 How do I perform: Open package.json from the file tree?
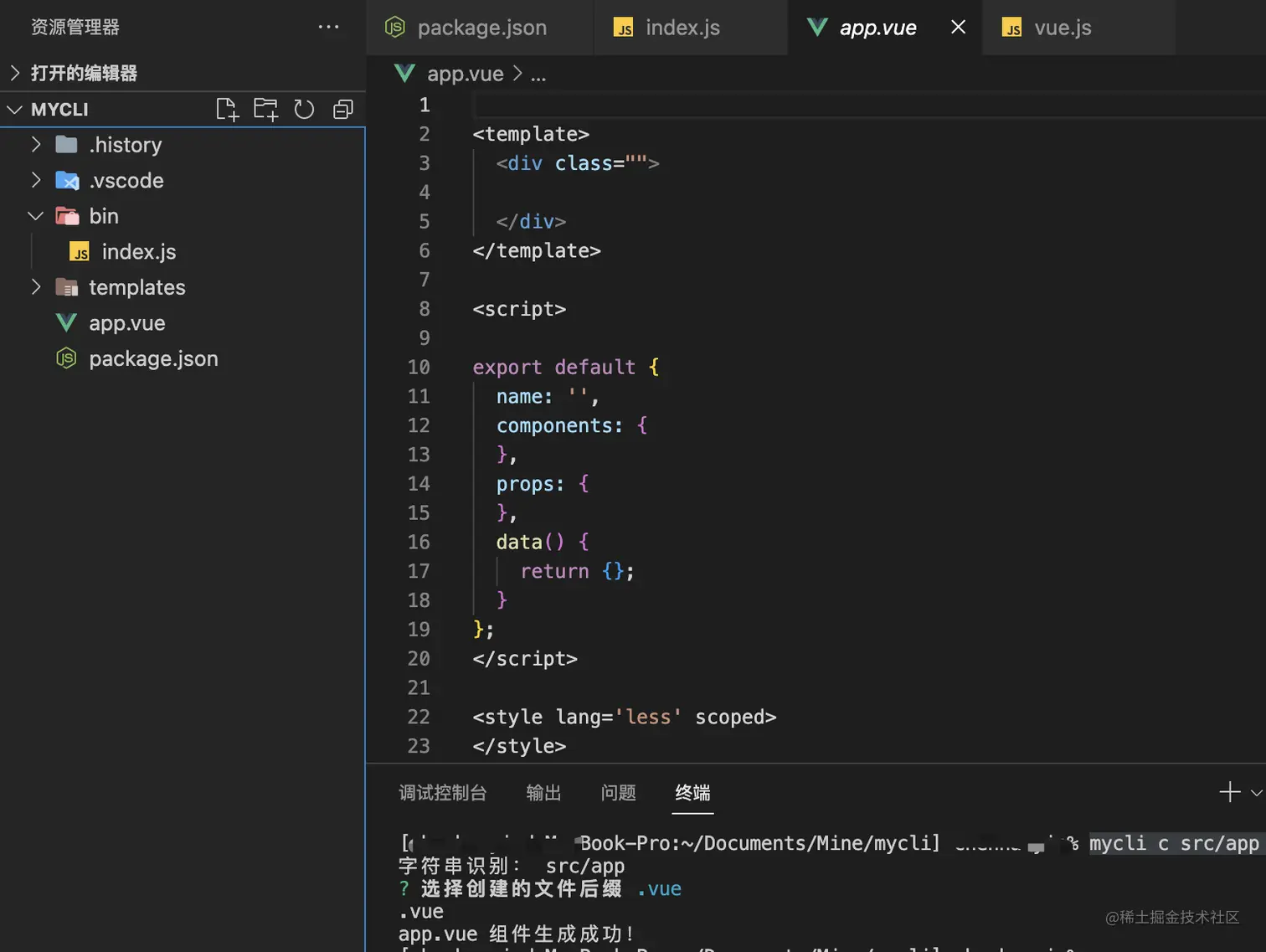183,358
